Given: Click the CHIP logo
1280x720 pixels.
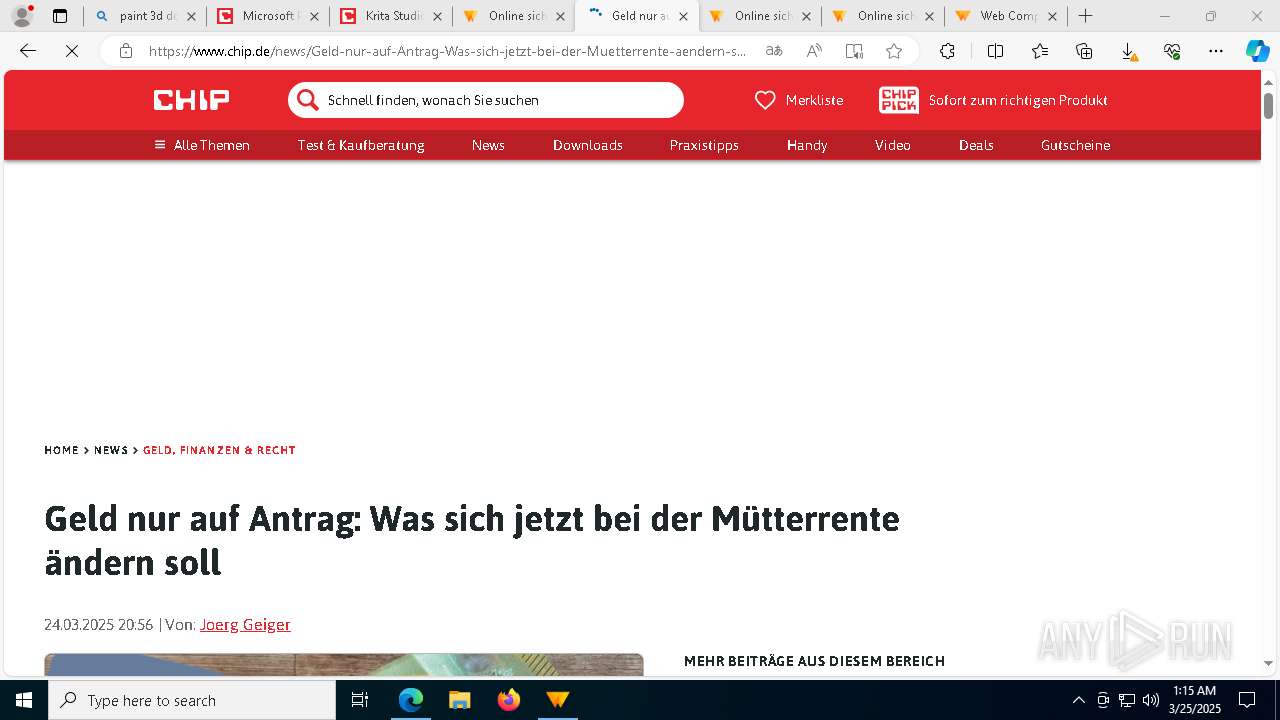Looking at the screenshot, I should (191, 100).
